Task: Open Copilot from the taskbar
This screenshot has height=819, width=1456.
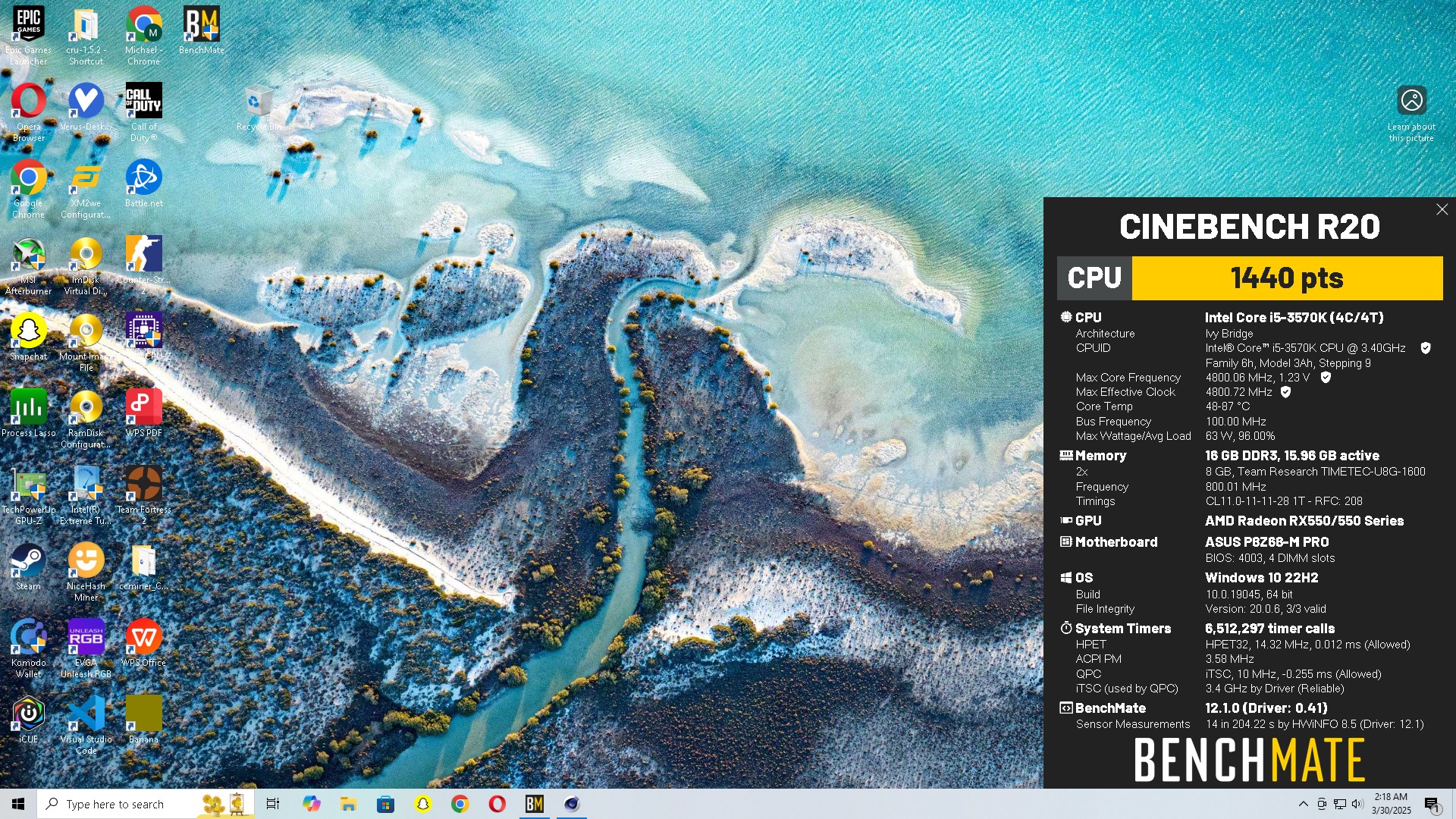Action: coord(311,804)
